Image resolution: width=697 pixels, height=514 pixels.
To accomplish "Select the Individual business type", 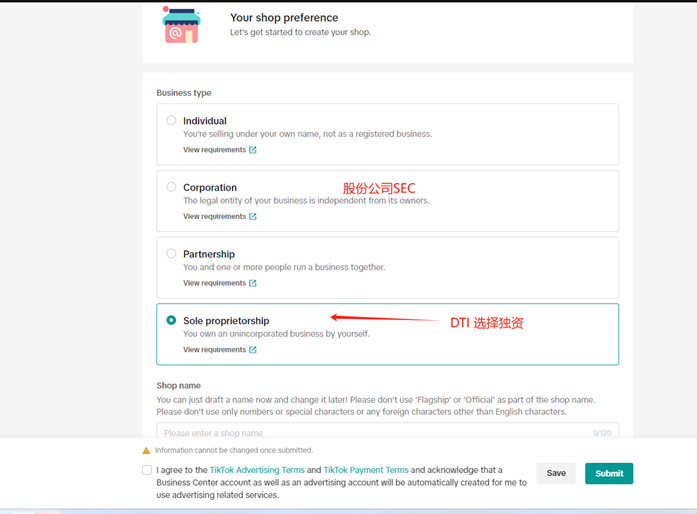I will (172, 121).
